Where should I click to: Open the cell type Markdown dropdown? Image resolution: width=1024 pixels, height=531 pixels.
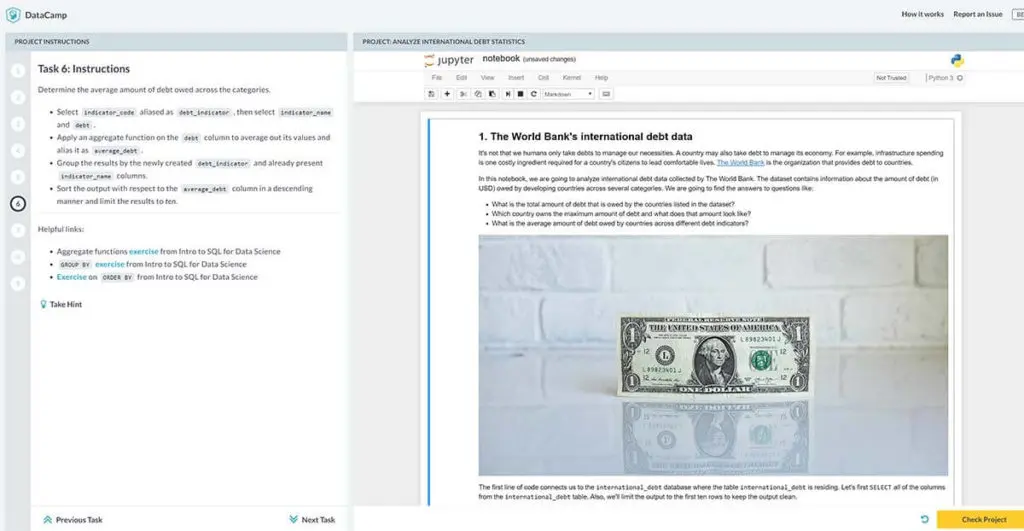pos(568,94)
